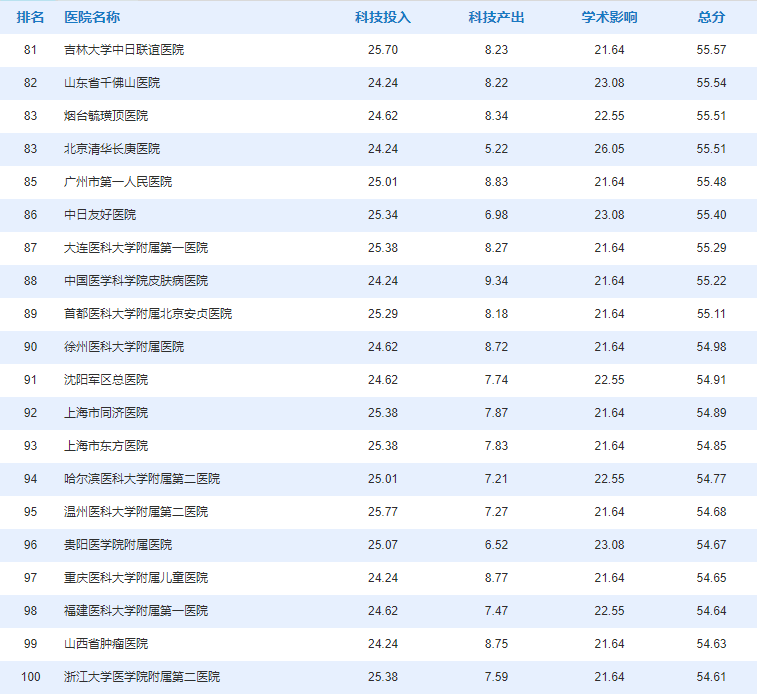Click total score 54.85
Viewport: 757px width, 694px height.
coord(711,445)
